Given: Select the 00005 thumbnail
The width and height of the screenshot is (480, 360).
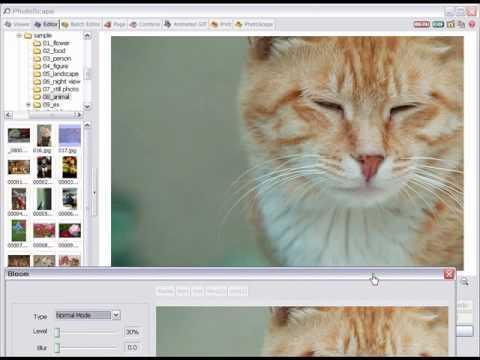Looking at the screenshot, I should point(44,199).
